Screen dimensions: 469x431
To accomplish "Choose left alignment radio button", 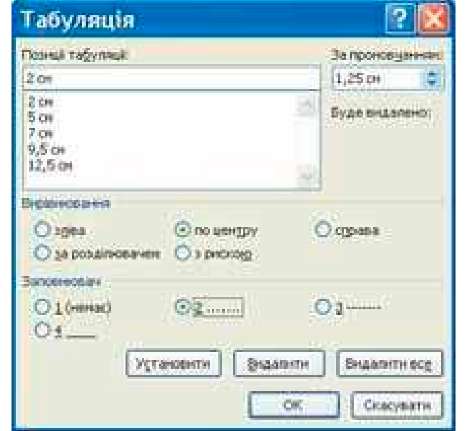I will [42, 230].
